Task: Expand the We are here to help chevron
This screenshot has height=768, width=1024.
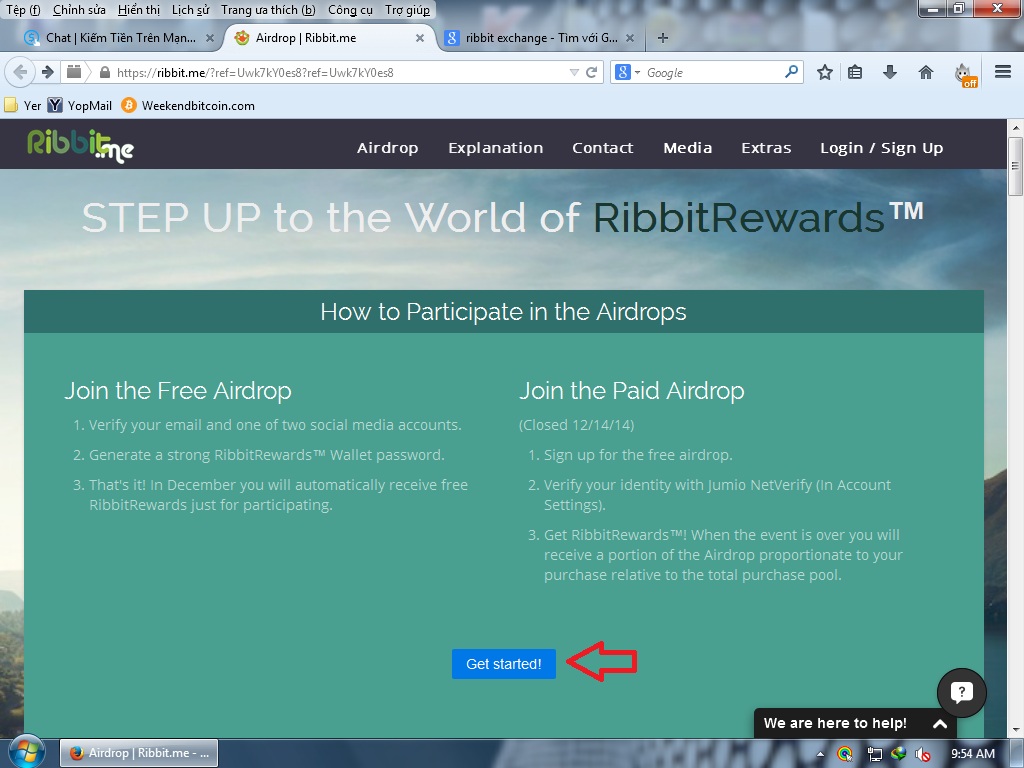Action: (x=940, y=724)
